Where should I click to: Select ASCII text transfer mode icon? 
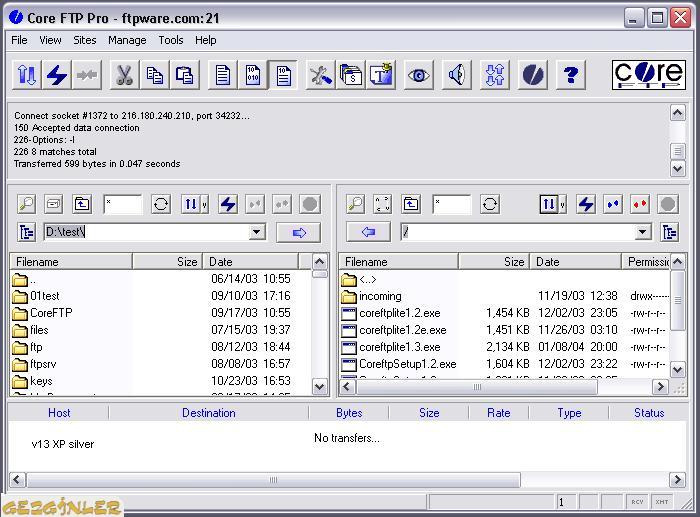pyautogui.click(x=223, y=75)
